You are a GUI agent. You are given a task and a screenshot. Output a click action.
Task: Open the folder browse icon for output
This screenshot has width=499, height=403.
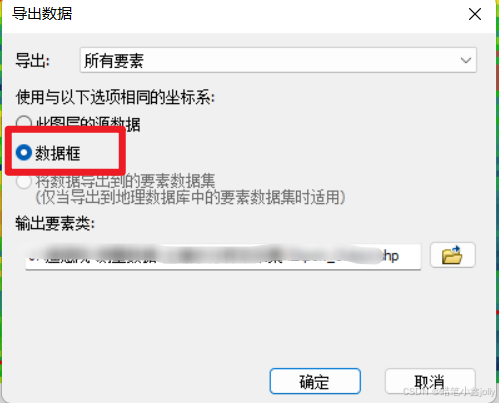click(453, 255)
